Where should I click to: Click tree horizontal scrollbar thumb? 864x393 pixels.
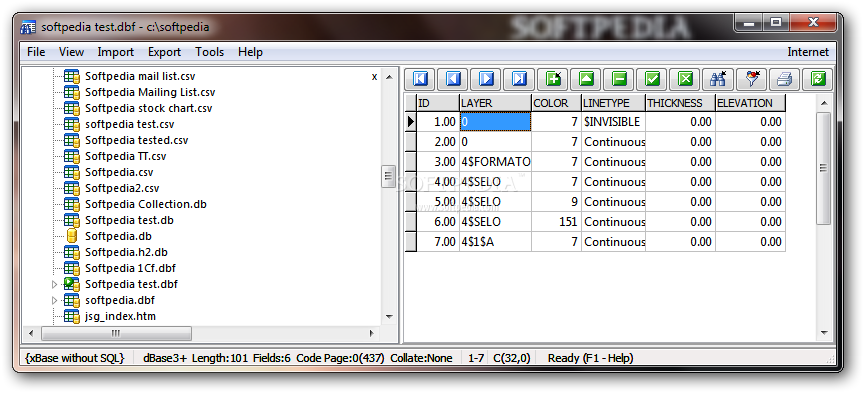(x=116, y=333)
